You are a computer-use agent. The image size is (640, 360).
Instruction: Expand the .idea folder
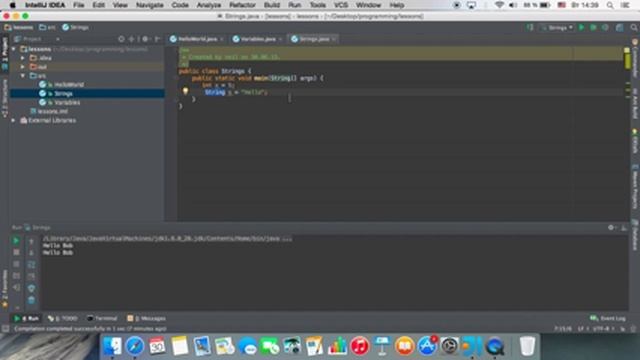(23, 58)
